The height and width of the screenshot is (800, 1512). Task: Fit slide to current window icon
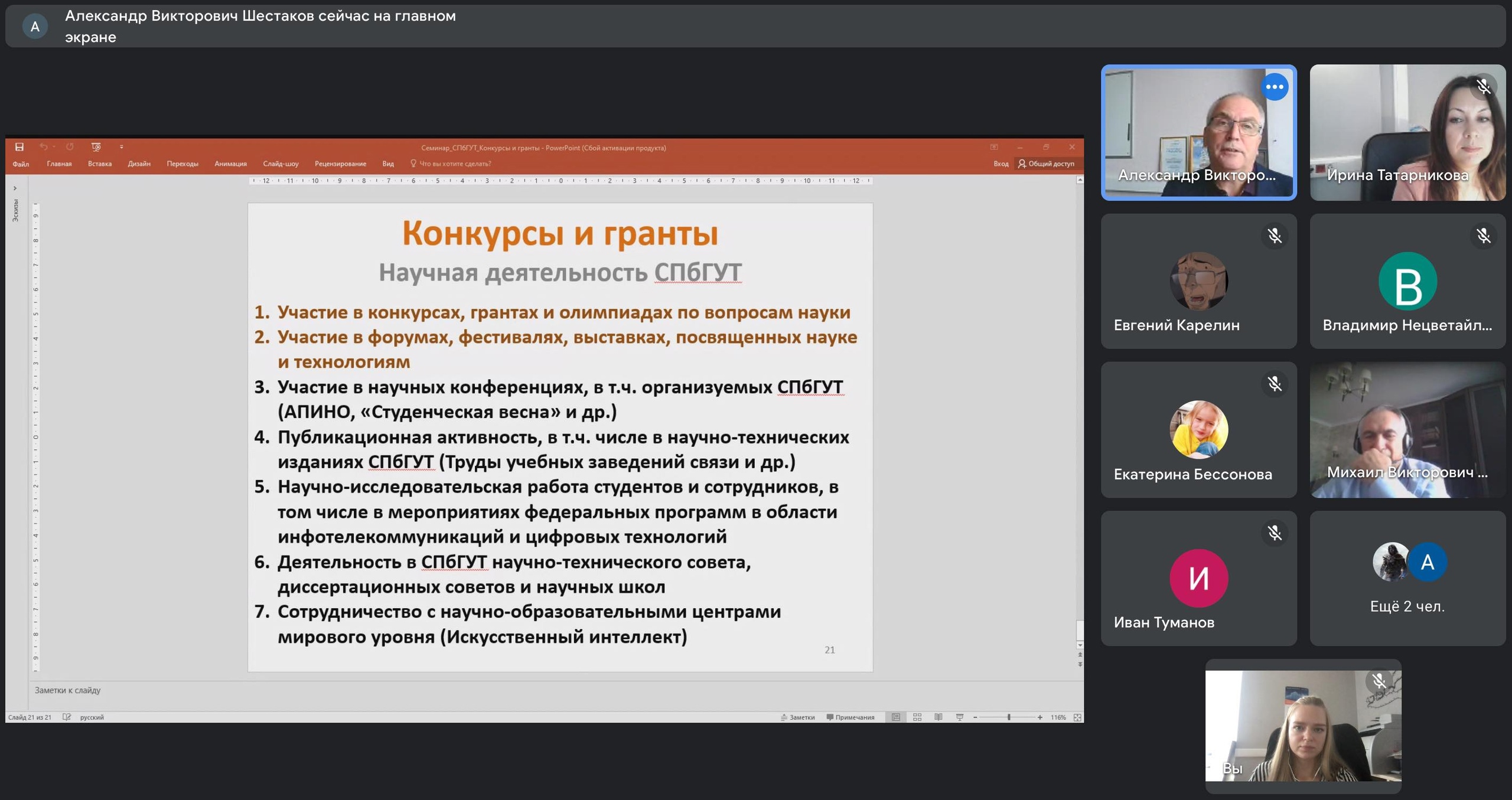[1077, 717]
